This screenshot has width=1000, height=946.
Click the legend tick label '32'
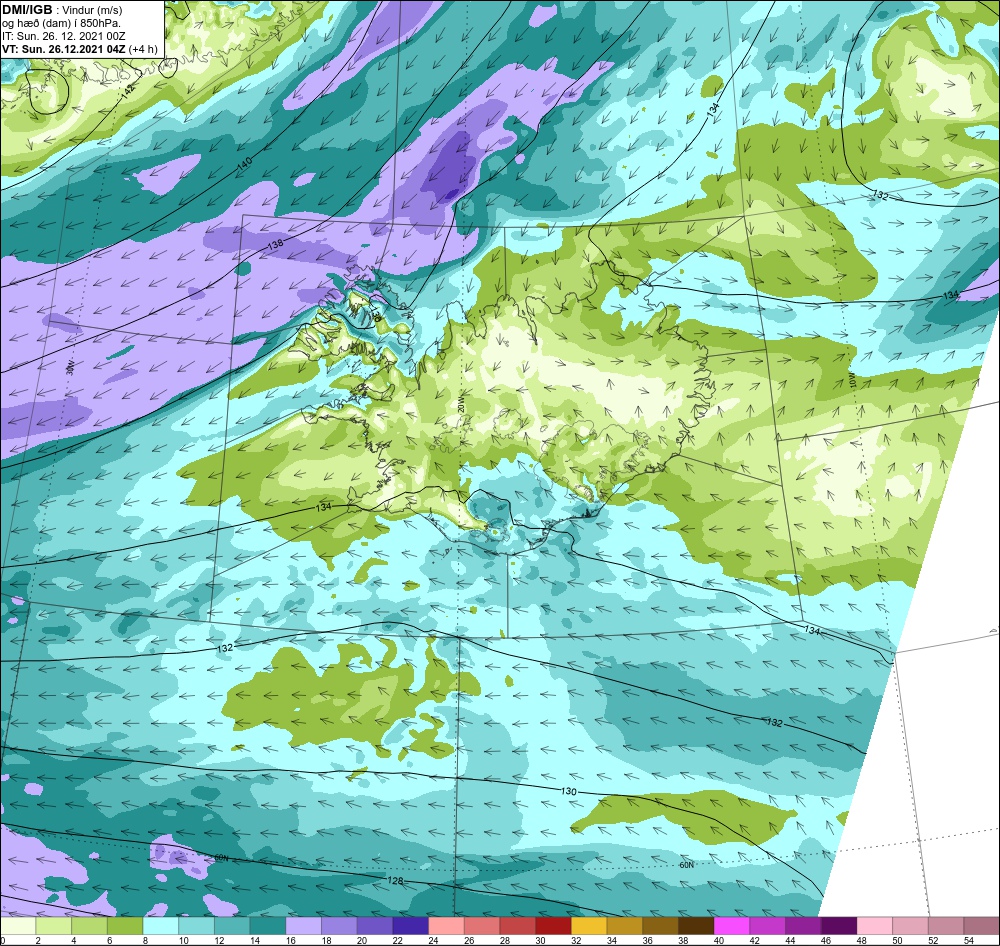point(576,940)
